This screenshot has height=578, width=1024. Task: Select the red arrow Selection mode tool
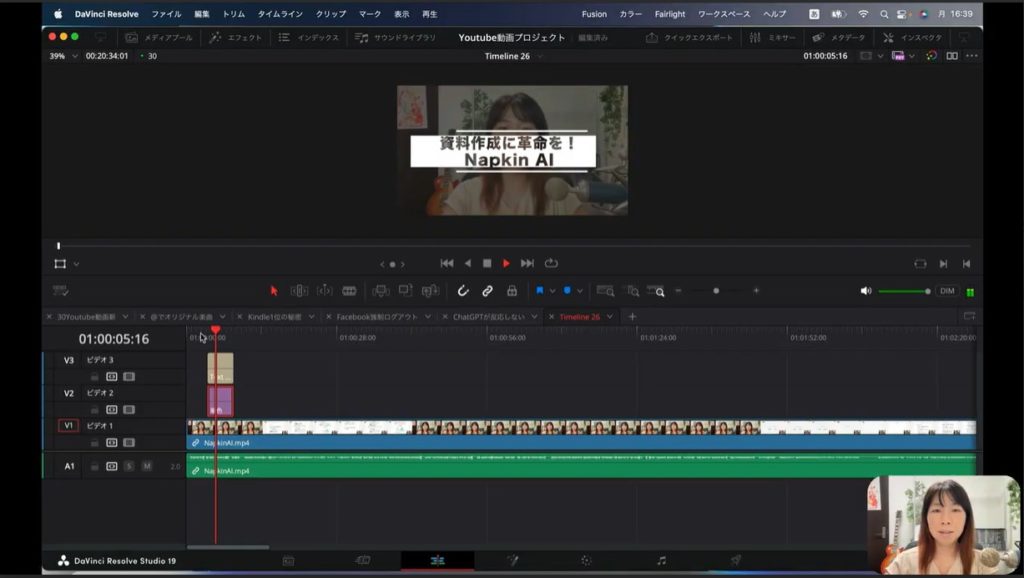[274, 291]
